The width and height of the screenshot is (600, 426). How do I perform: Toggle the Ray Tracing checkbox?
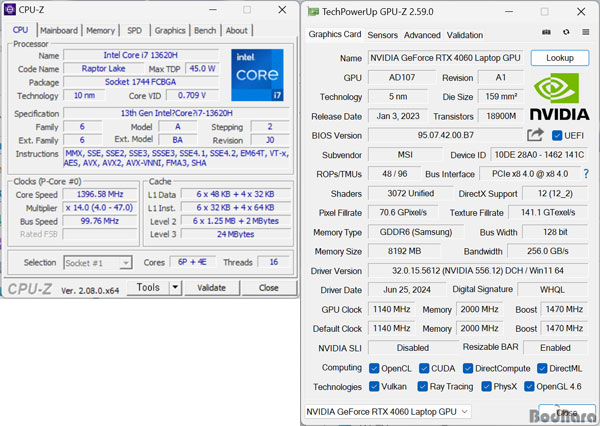(x=422, y=386)
